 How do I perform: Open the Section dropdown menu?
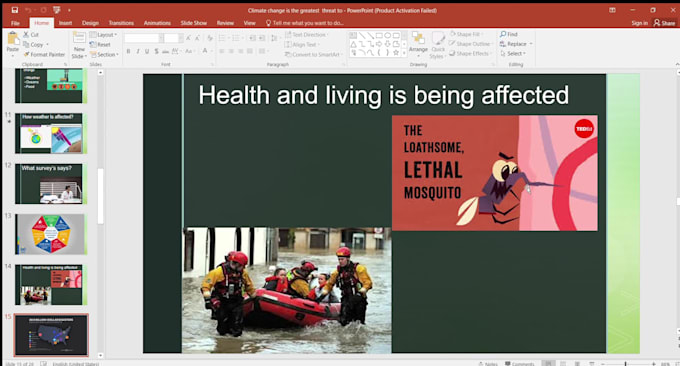tap(104, 55)
